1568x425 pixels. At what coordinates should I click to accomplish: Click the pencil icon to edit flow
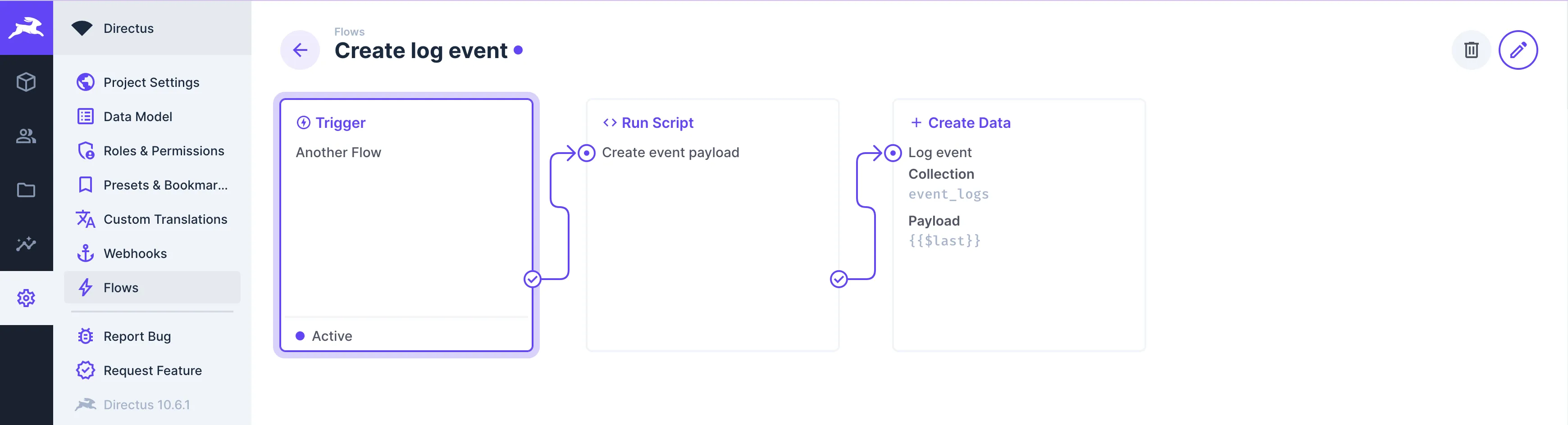coord(1518,50)
